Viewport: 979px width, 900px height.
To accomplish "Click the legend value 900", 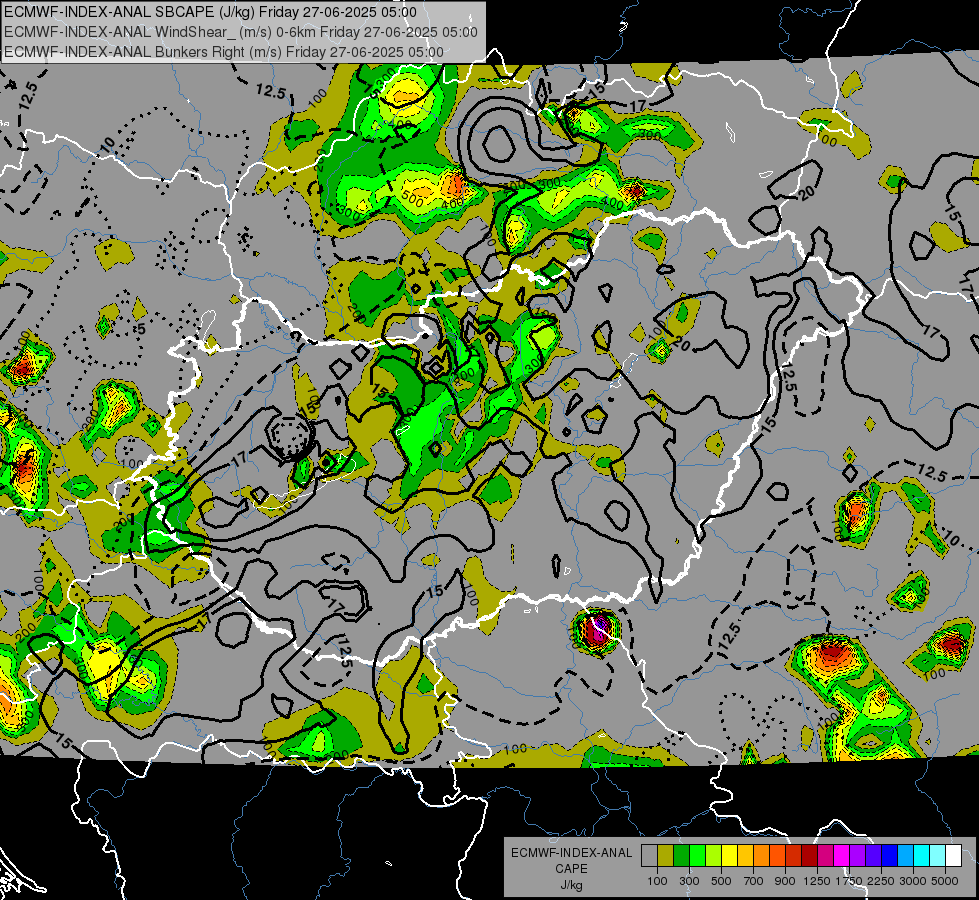I will 785,881.
